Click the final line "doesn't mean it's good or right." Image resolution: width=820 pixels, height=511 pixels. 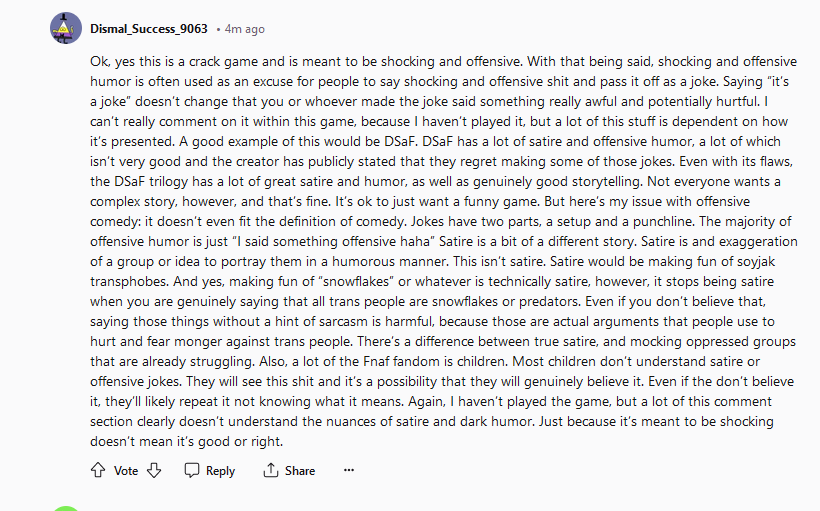pos(186,441)
